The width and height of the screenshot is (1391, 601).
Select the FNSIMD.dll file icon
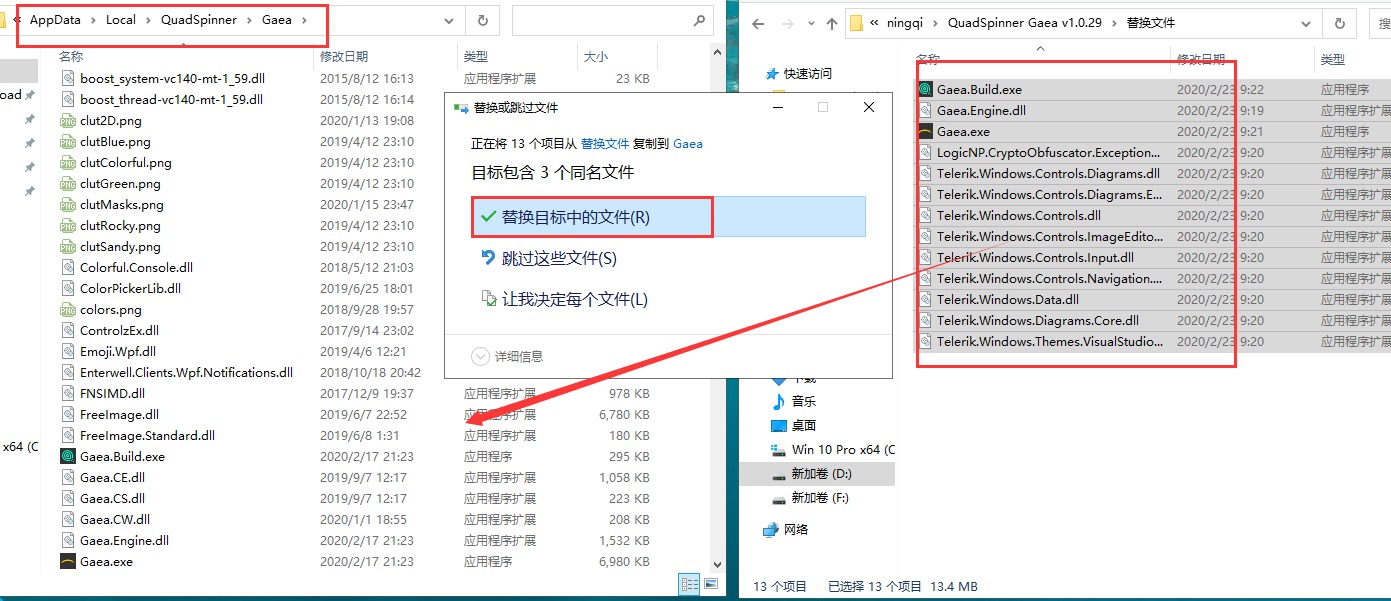(68, 393)
